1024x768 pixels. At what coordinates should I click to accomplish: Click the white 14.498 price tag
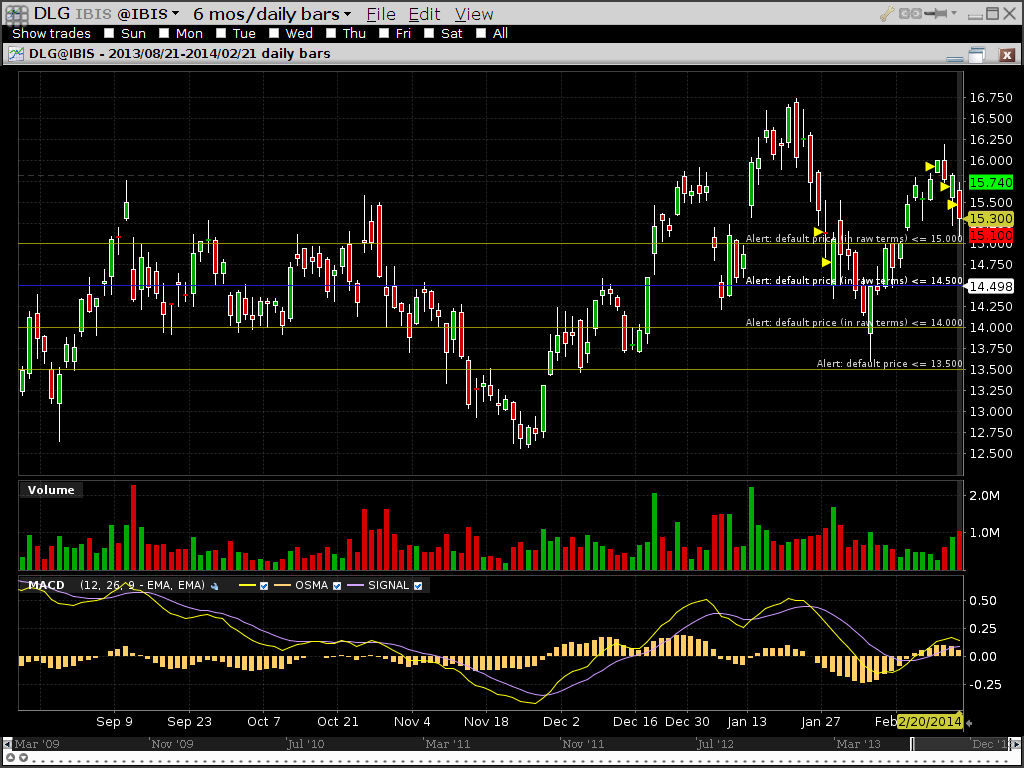991,287
